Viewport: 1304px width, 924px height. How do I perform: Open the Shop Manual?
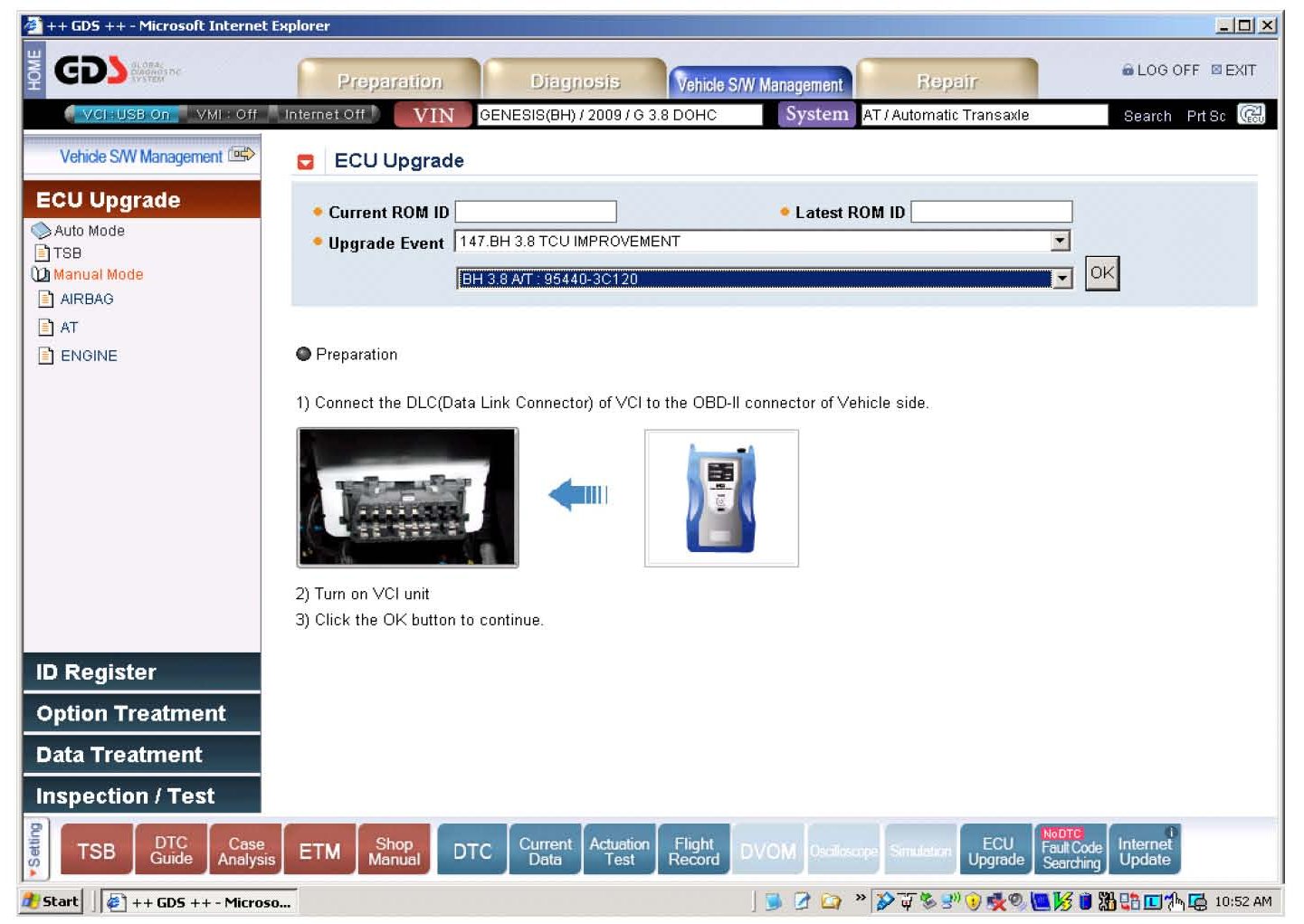394,851
